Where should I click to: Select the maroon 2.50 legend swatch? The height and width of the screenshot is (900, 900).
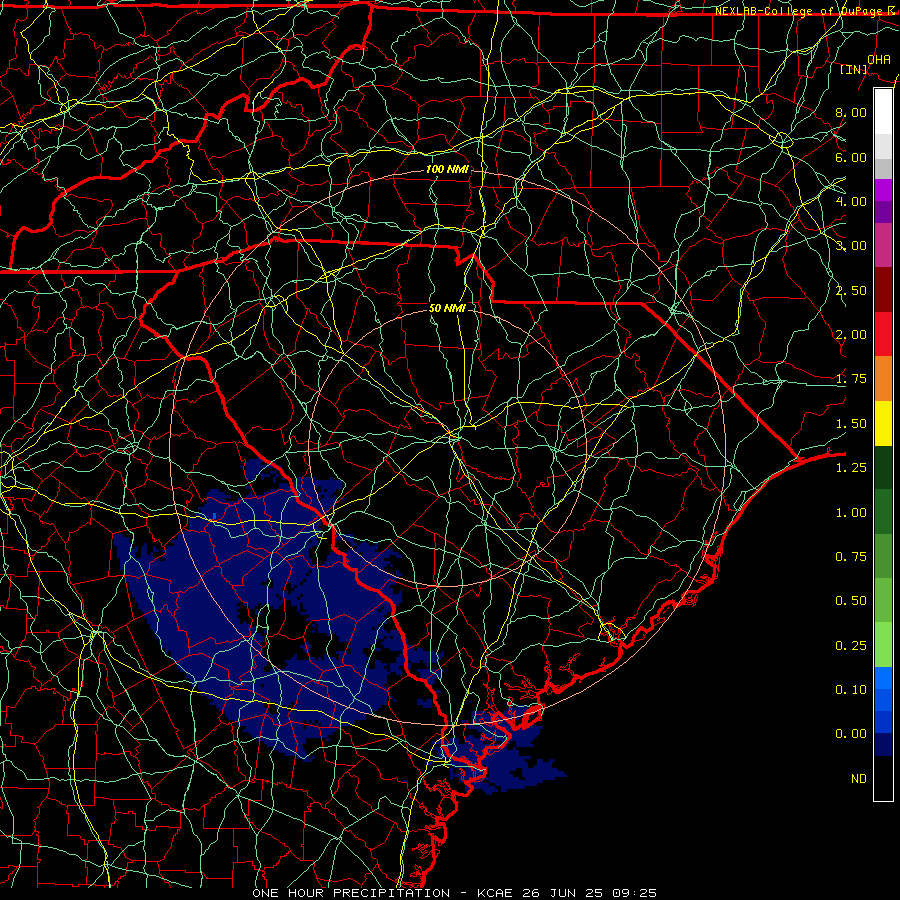pos(883,290)
